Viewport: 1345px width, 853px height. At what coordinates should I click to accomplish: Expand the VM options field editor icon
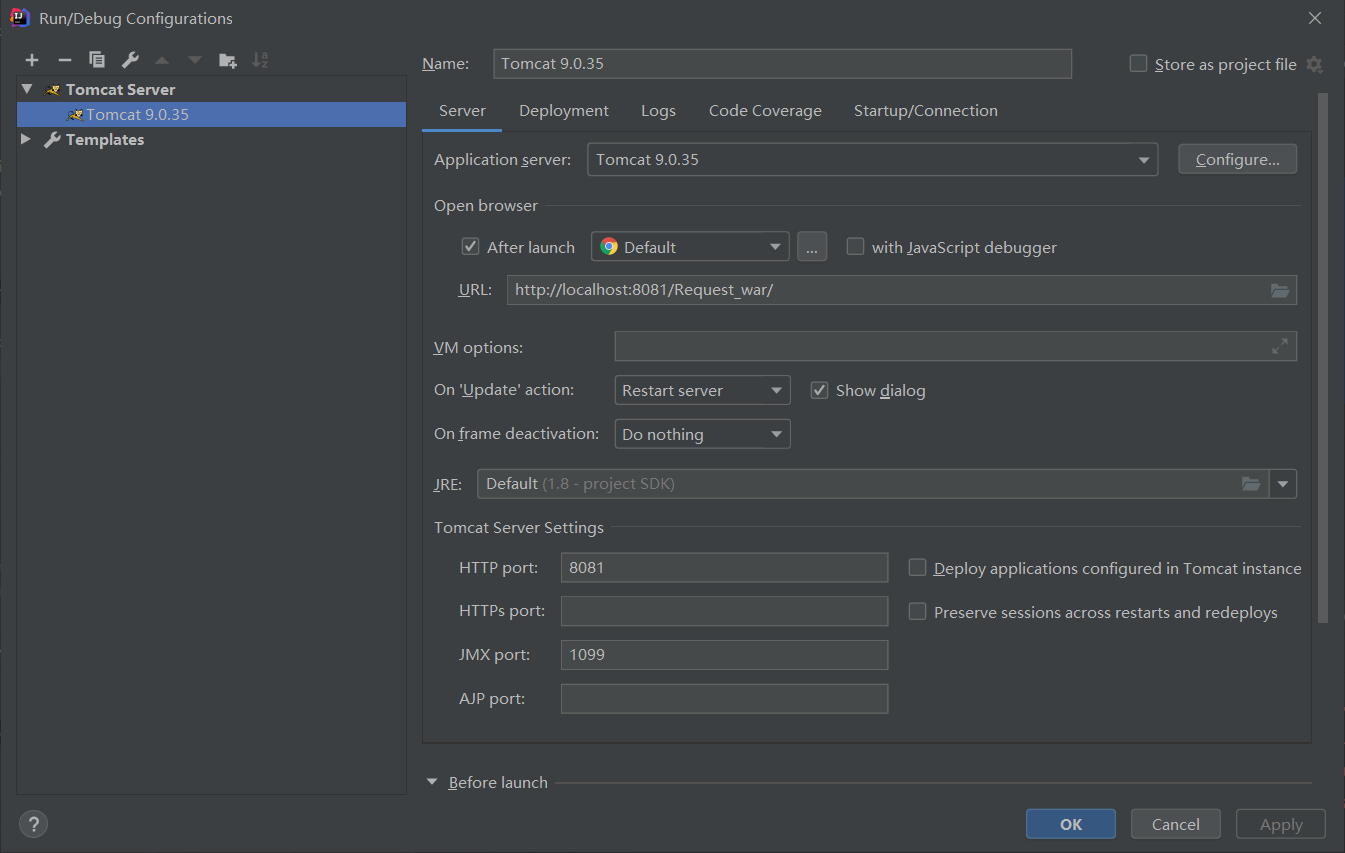pyautogui.click(x=1280, y=346)
